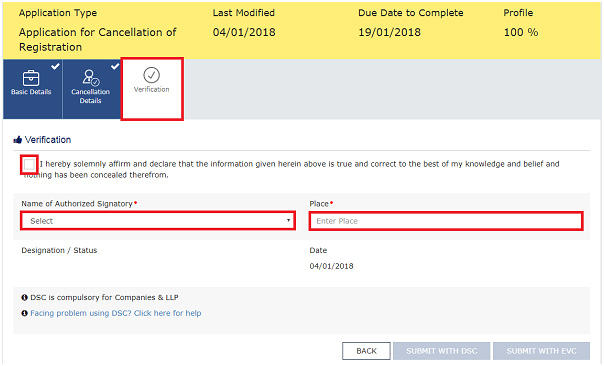Image resolution: width=604 pixels, height=366 pixels.
Task: Open the Name of Authorized Signatory dropdown
Action: [158, 221]
